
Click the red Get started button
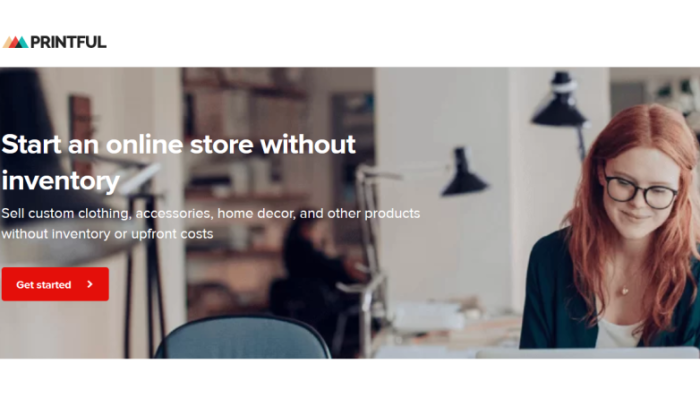pos(55,284)
